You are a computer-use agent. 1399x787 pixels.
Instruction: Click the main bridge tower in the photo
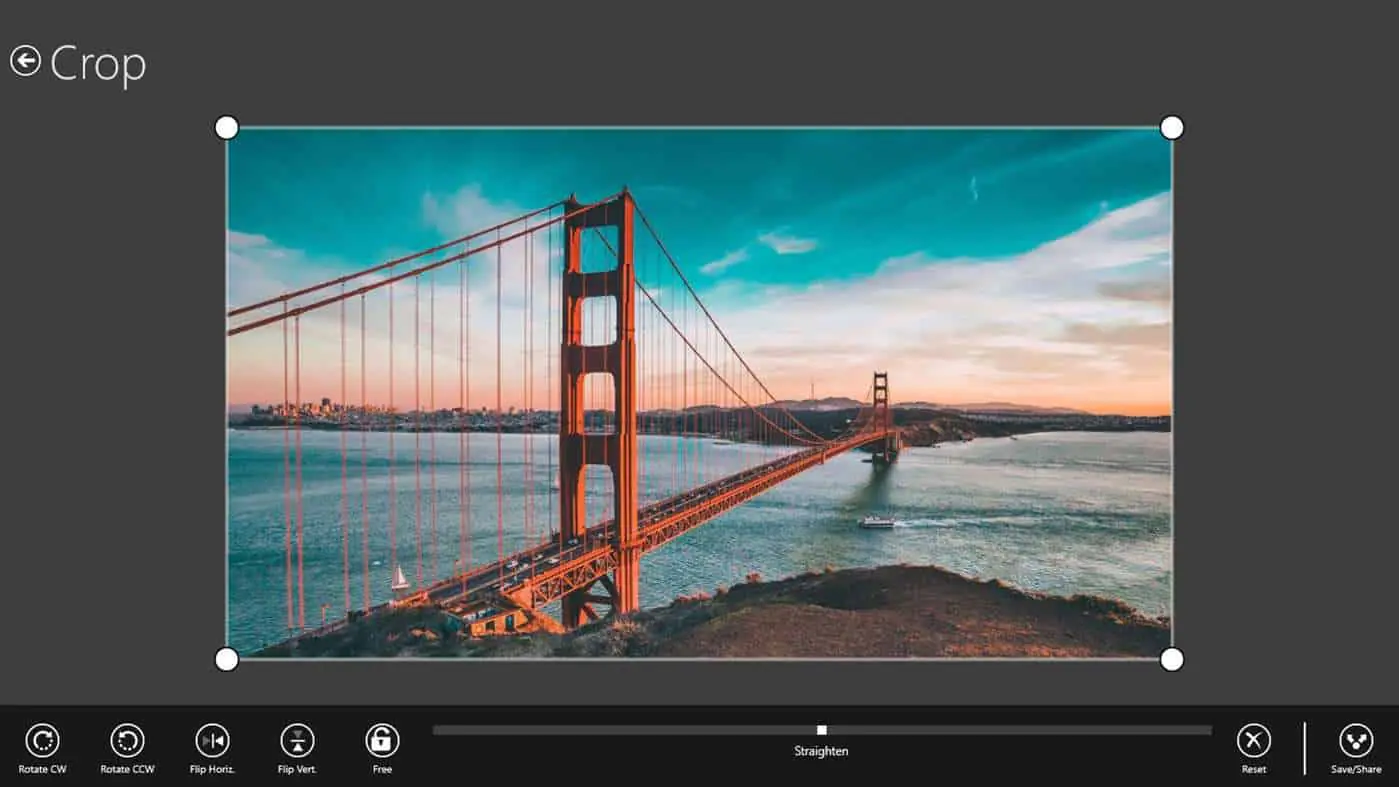coord(599,380)
